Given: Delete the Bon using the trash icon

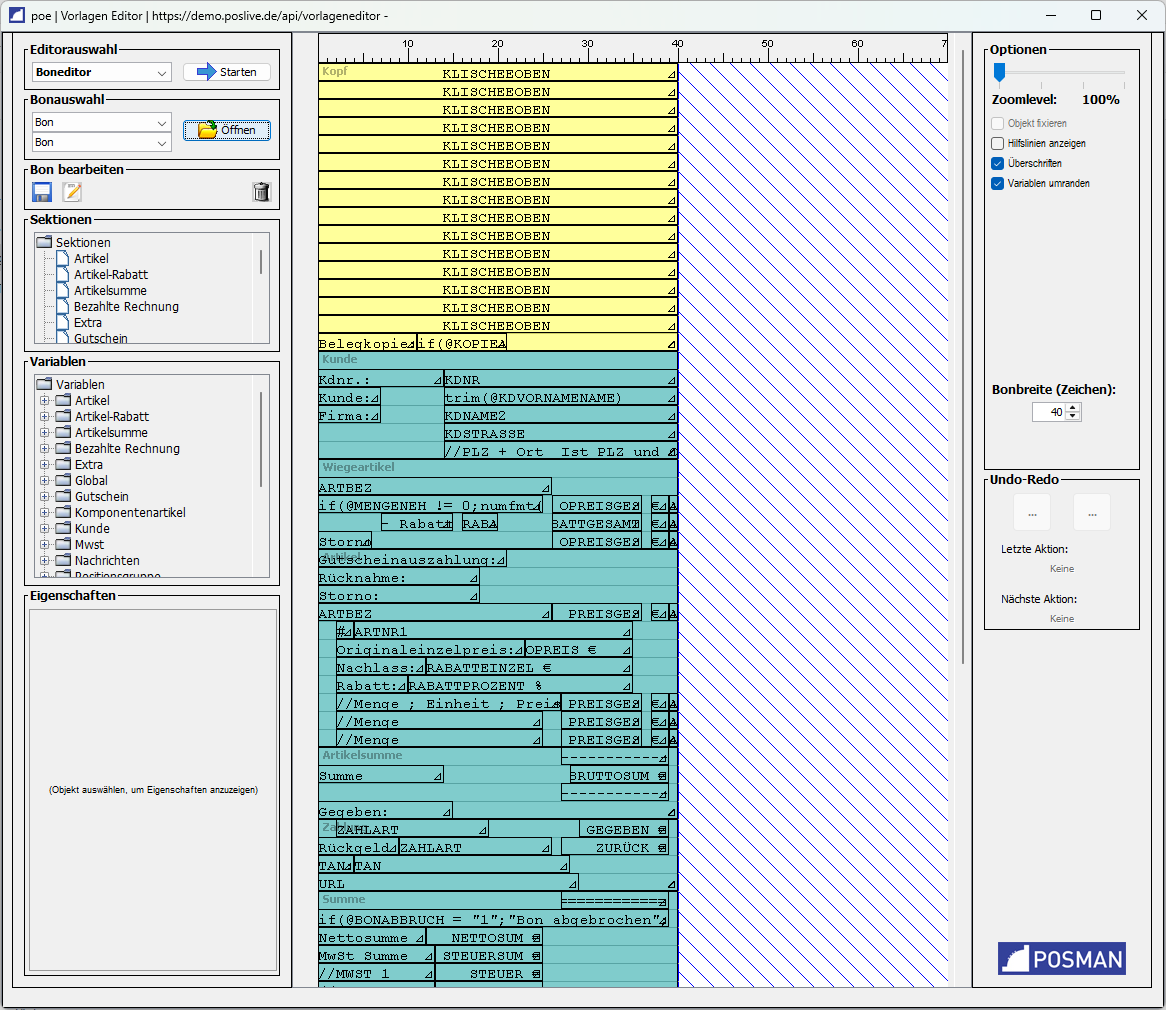Looking at the screenshot, I should [x=261, y=191].
